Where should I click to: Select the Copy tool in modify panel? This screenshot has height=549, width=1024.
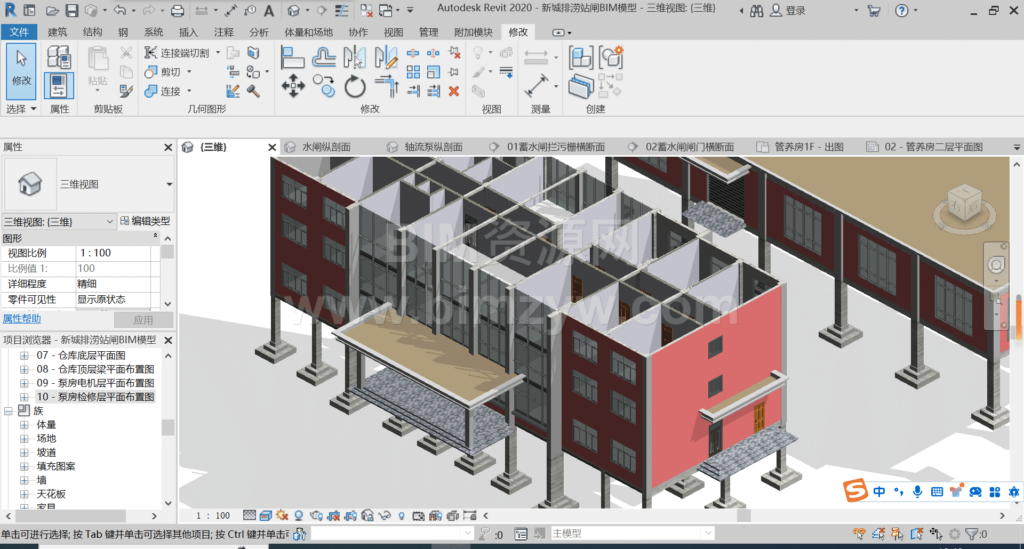323,86
